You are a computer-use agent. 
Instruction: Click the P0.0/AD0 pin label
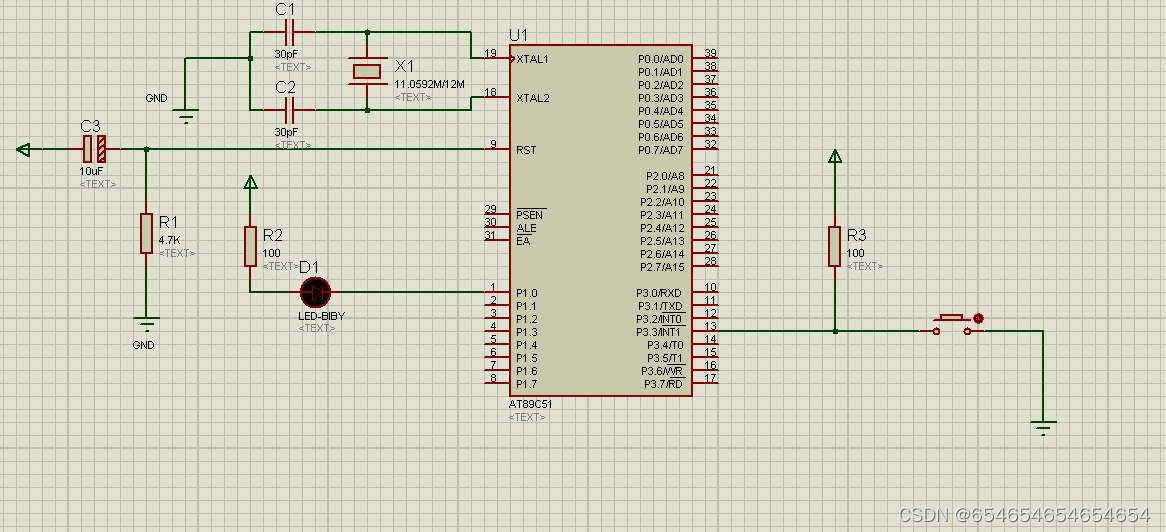(660, 59)
